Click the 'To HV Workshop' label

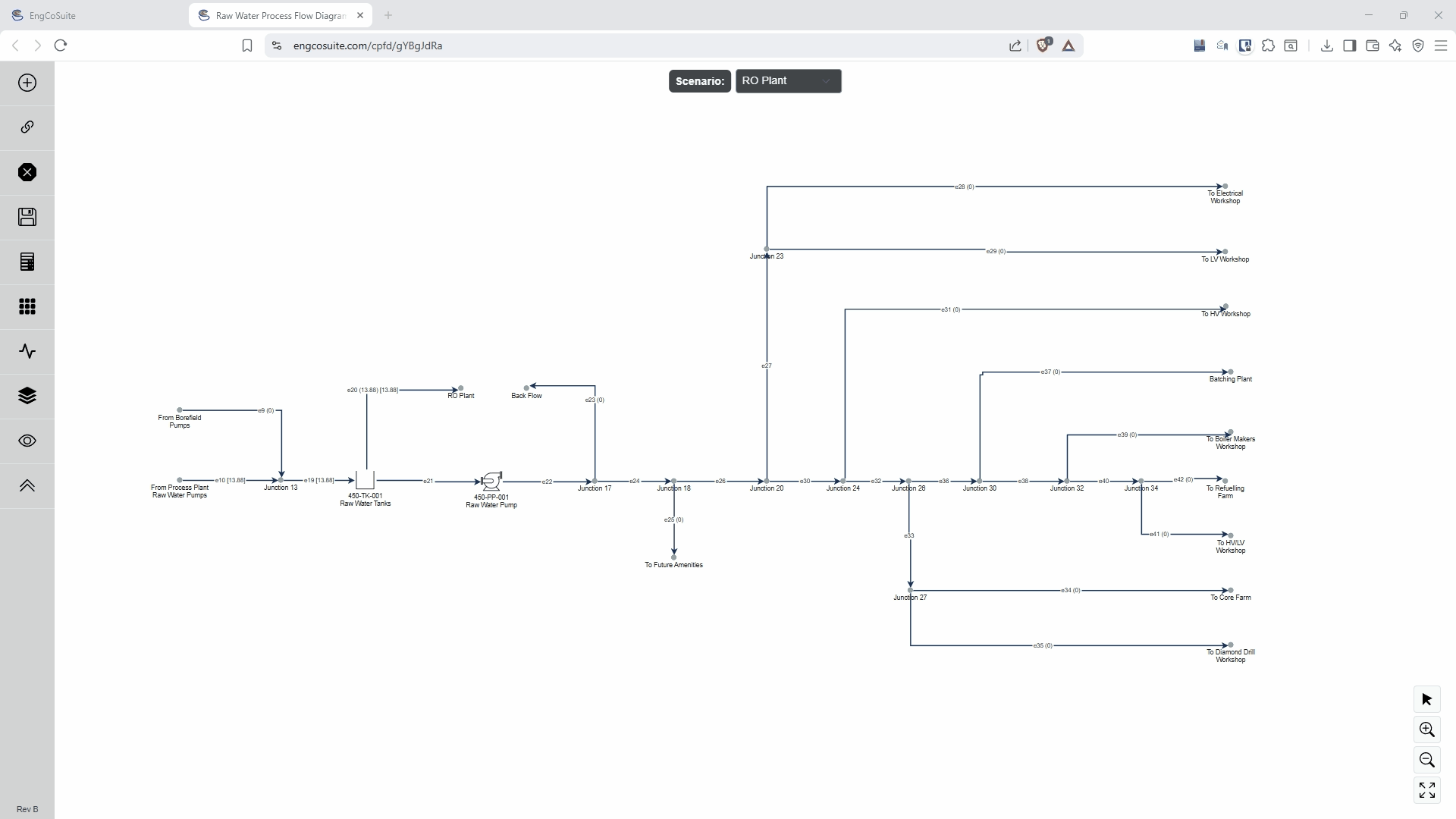tap(1225, 314)
